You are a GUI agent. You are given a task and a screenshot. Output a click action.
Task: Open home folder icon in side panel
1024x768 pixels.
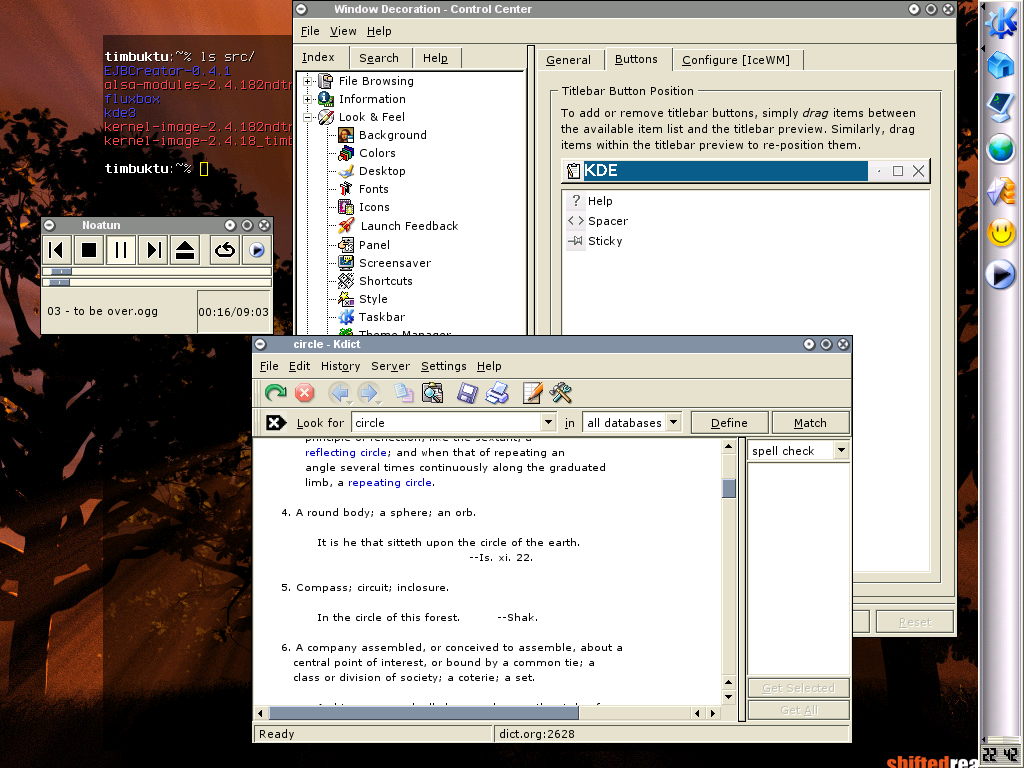pyautogui.click(x=1000, y=65)
